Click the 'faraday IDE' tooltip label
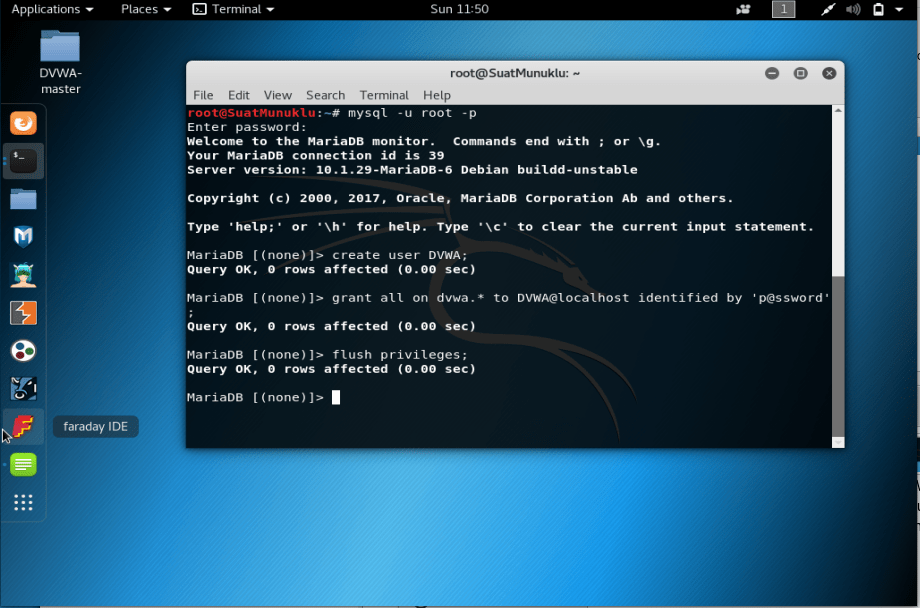 [x=96, y=427]
